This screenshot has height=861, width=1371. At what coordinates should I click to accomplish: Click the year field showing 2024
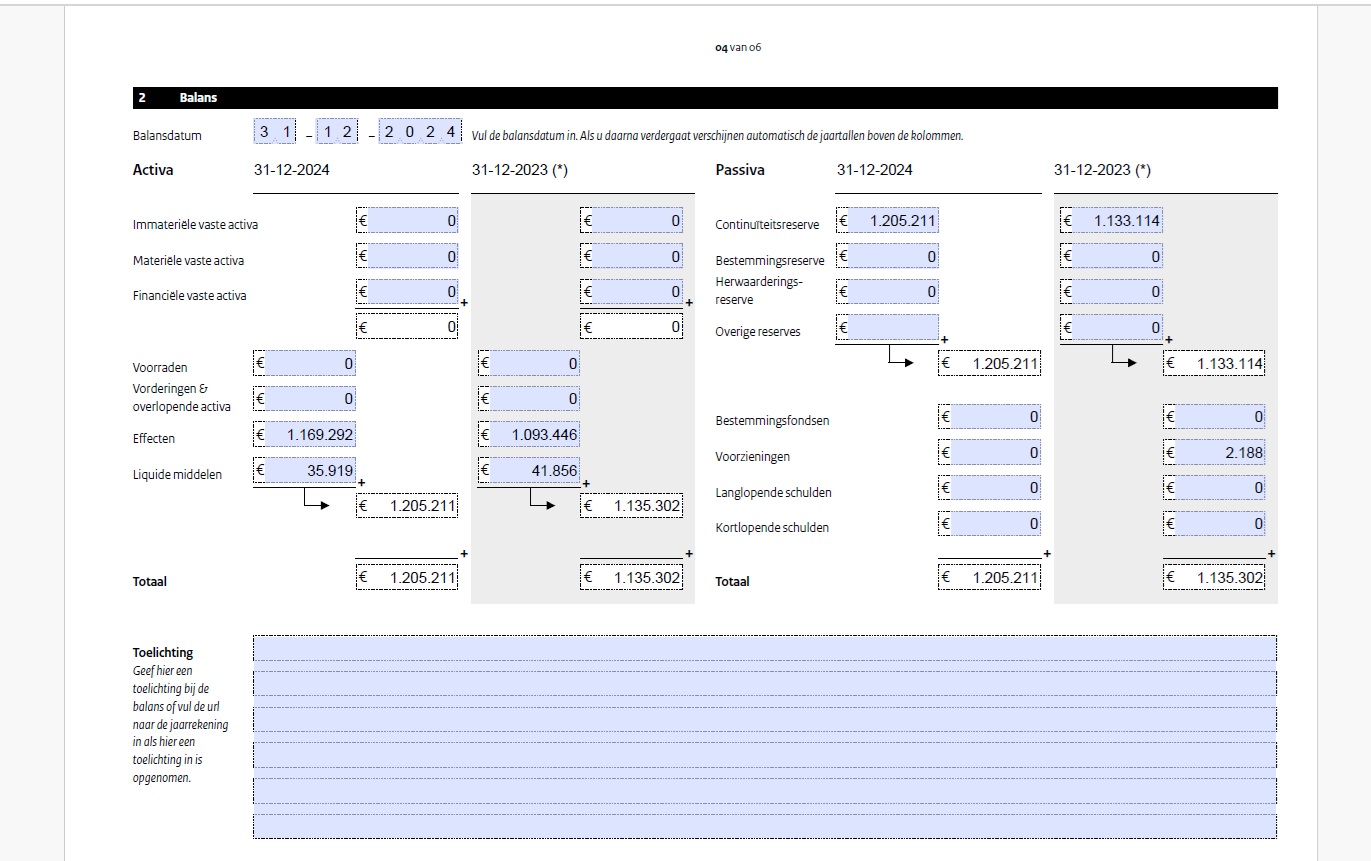(420, 133)
